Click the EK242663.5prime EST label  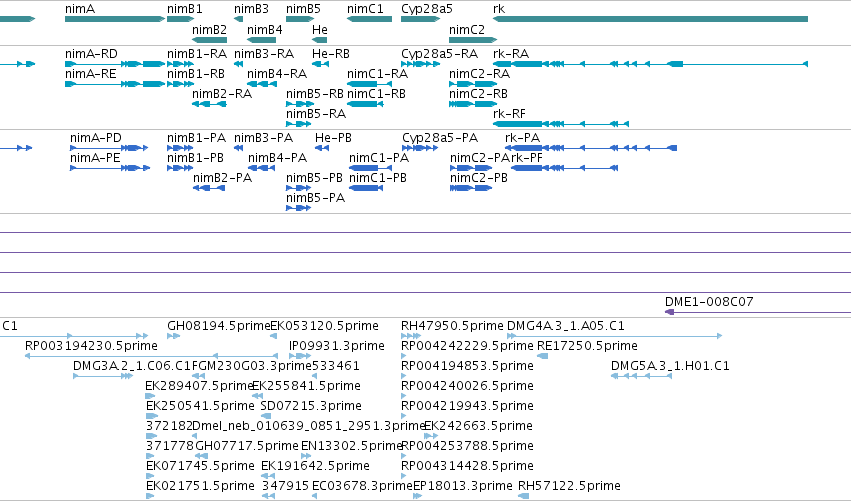coord(478,426)
